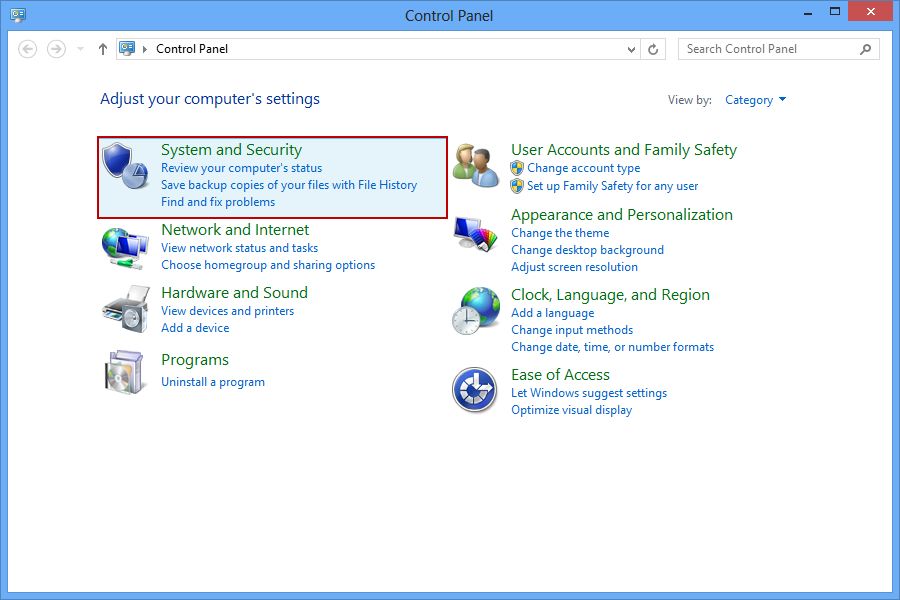Open Clock, Language, and Region category

[611, 295]
